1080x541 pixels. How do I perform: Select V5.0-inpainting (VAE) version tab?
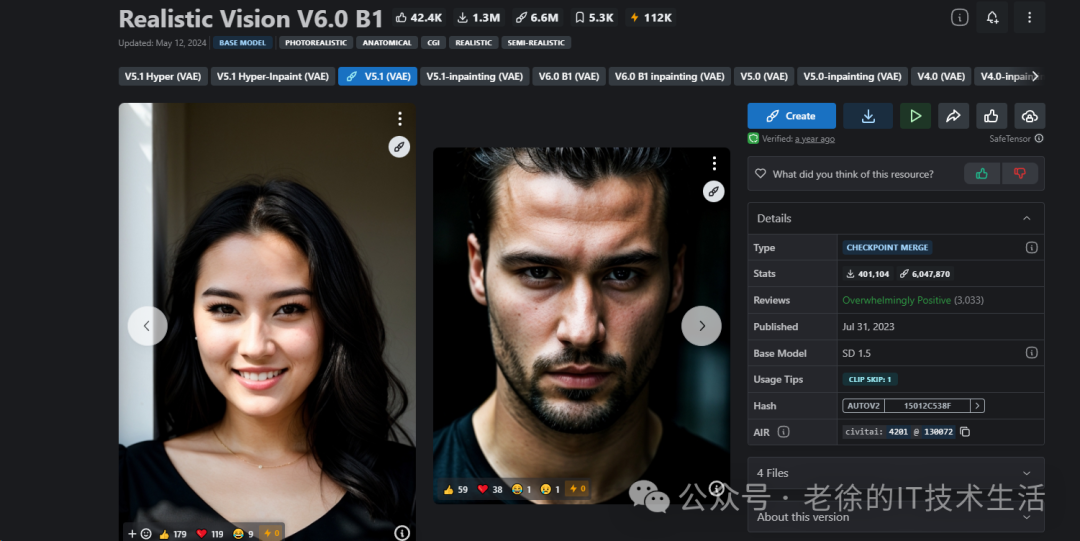(852, 76)
